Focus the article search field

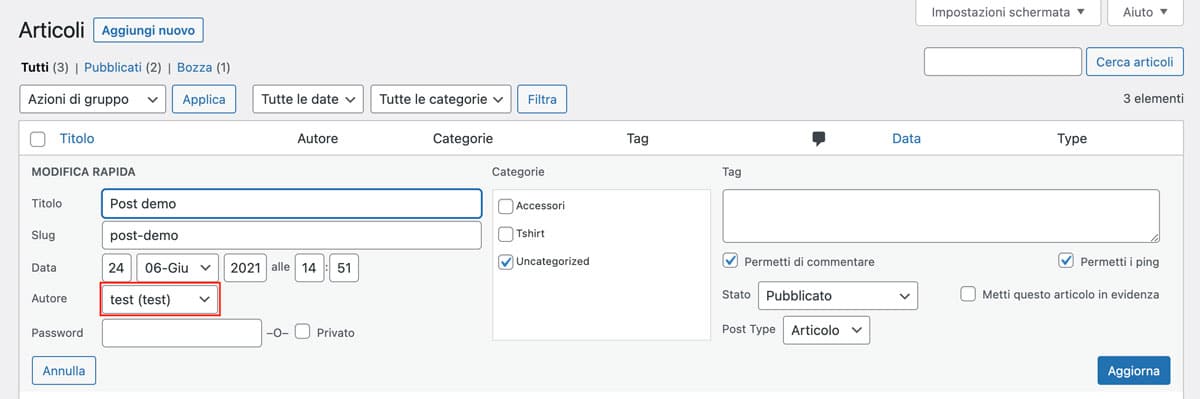1003,62
